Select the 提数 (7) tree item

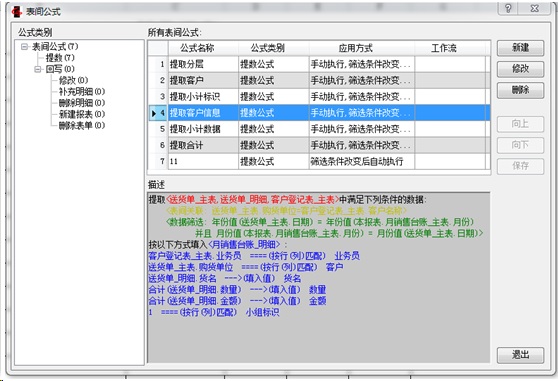pyautogui.click(x=60, y=58)
